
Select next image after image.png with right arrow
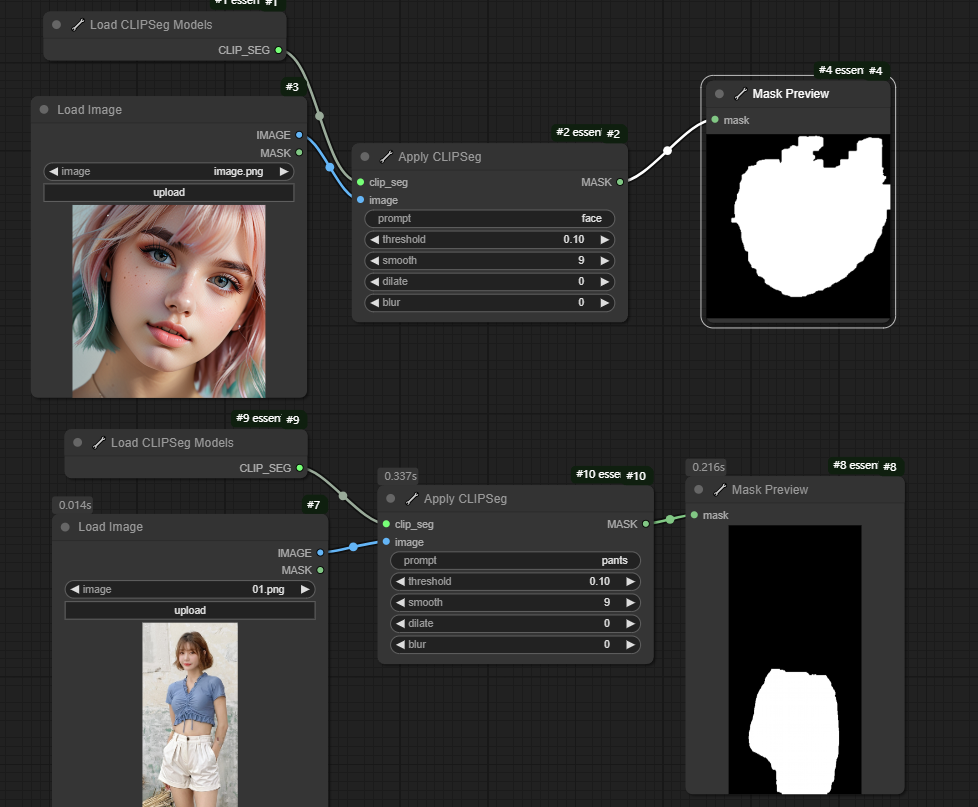(284, 172)
